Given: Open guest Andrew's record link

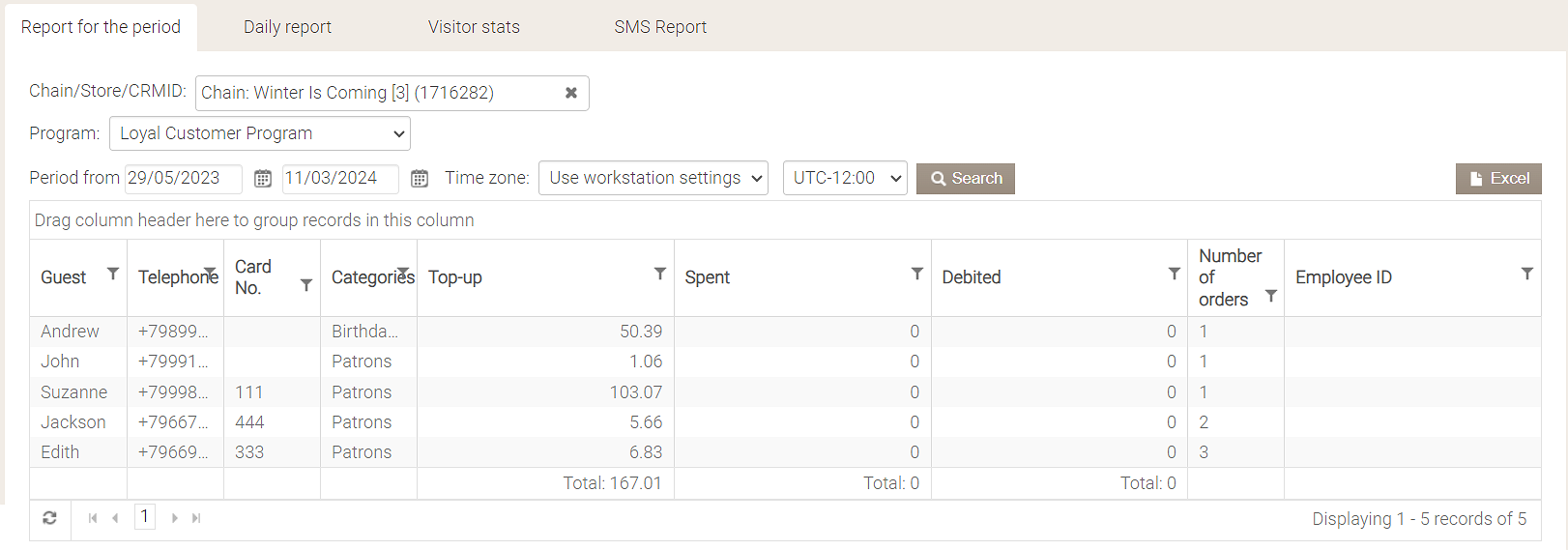Looking at the screenshot, I should (x=70, y=332).
